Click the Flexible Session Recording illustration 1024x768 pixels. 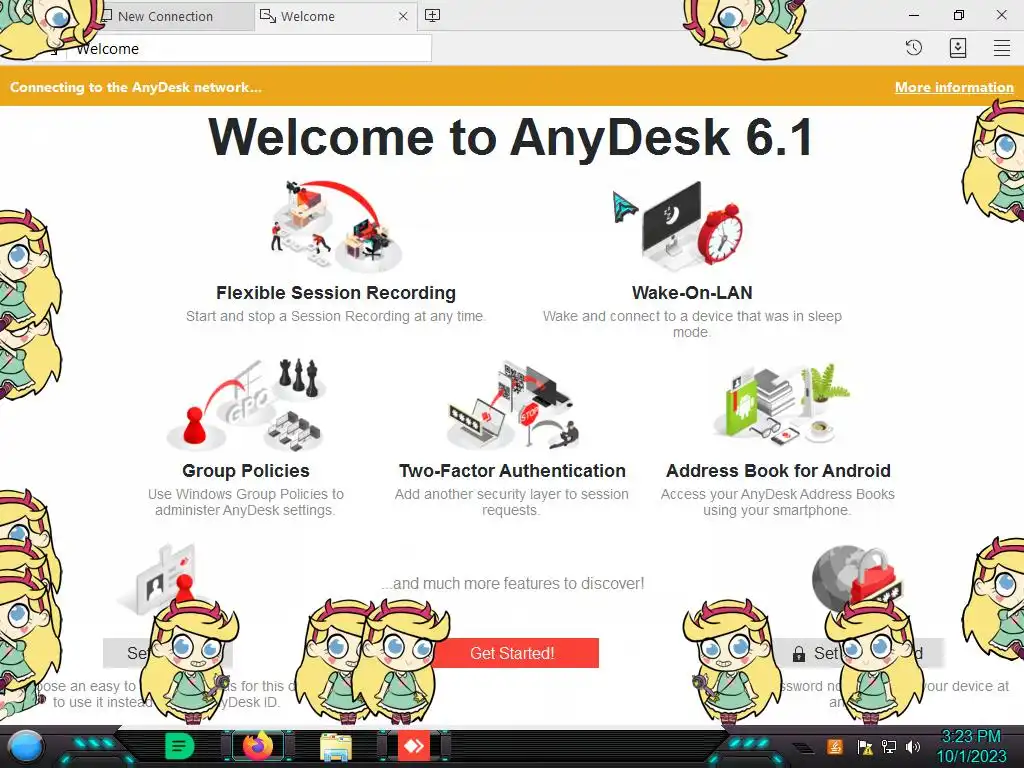[x=336, y=225]
